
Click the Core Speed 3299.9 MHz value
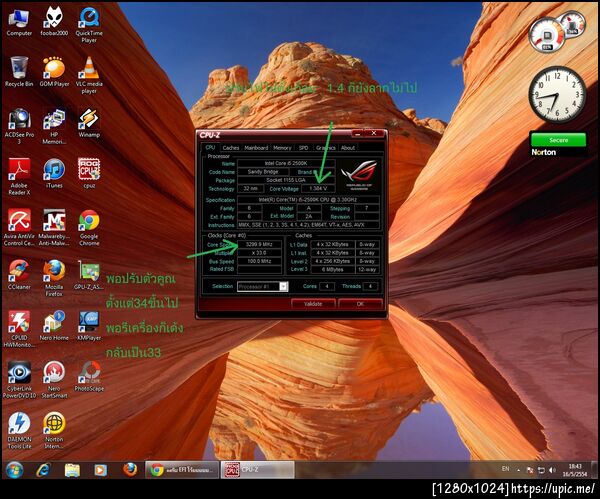click(x=259, y=244)
